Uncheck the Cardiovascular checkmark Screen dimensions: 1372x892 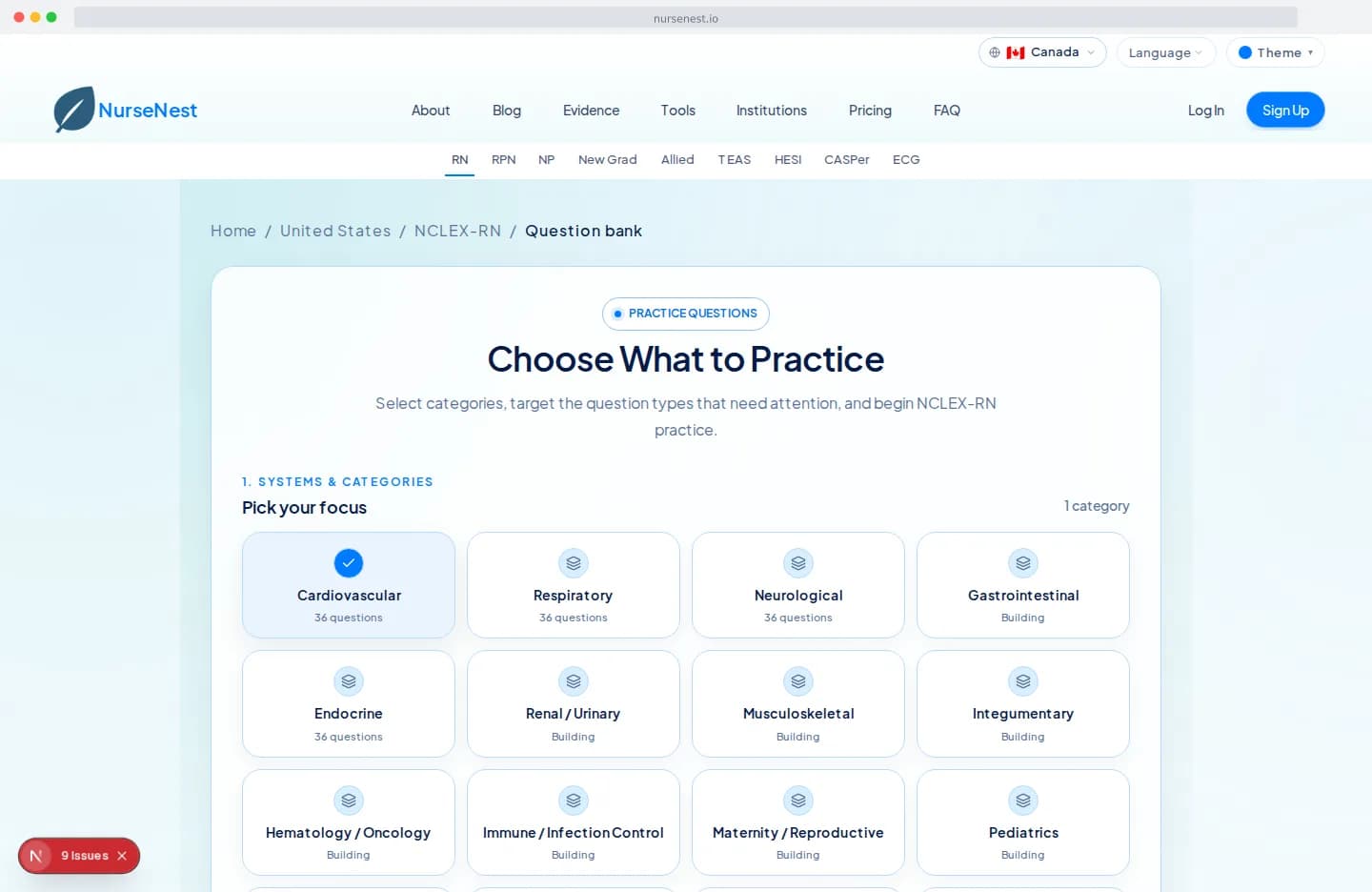349,563
